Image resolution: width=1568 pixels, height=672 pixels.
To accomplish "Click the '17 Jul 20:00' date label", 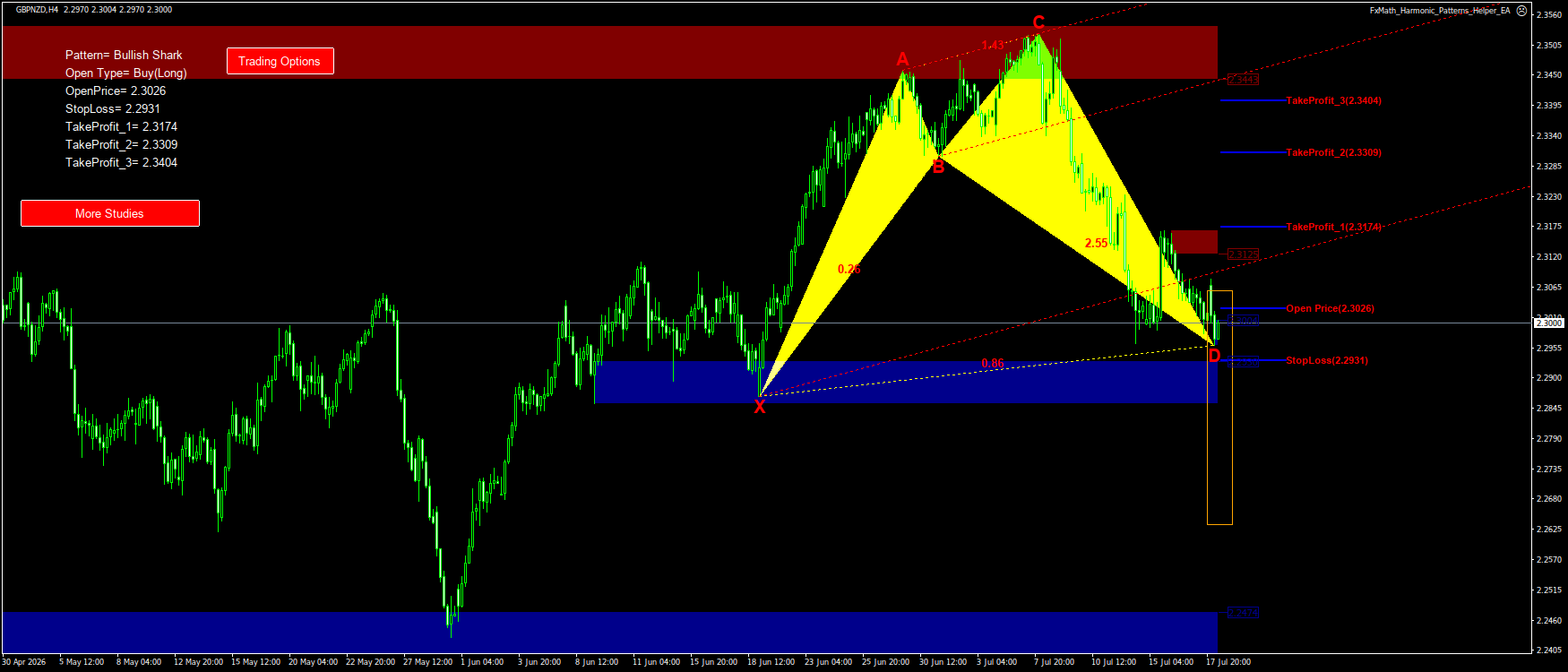I will click(1228, 662).
